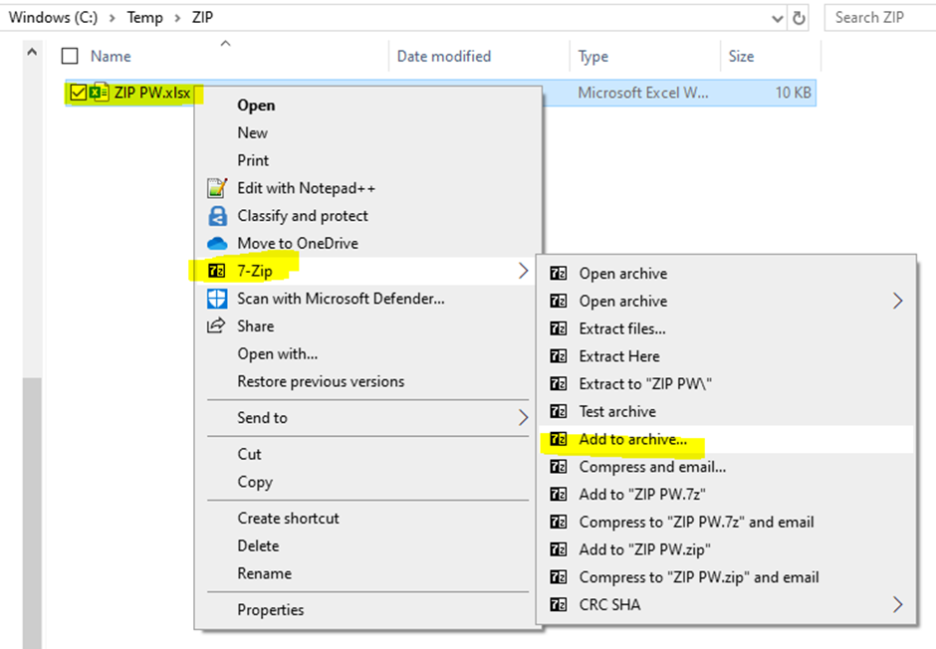Click the Excel file icon of ZIP PW.xlsx
The image size is (936, 649).
tap(99, 93)
